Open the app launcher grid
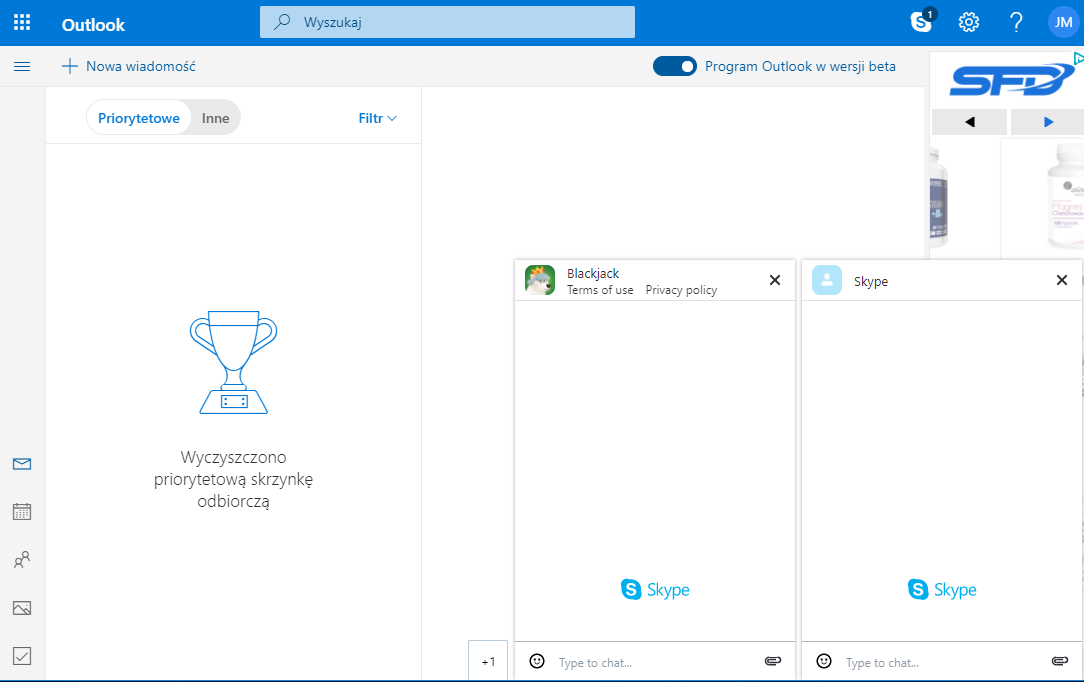Image resolution: width=1084 pixels, height=682 pixels. coord(22,23)
